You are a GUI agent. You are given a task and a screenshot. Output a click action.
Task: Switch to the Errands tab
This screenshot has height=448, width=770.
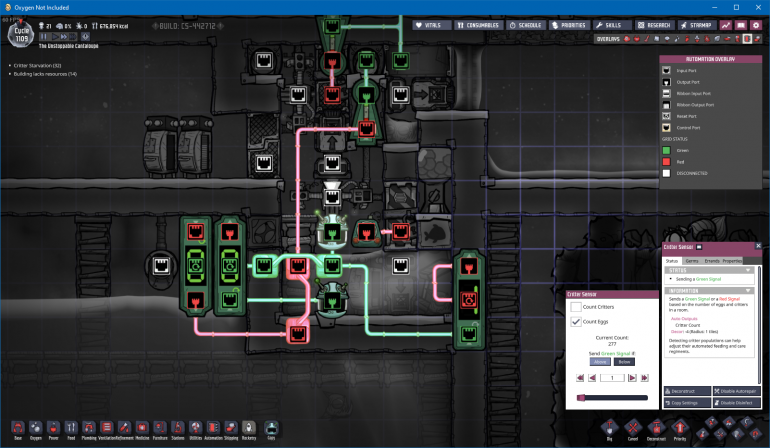coord(712,261)
